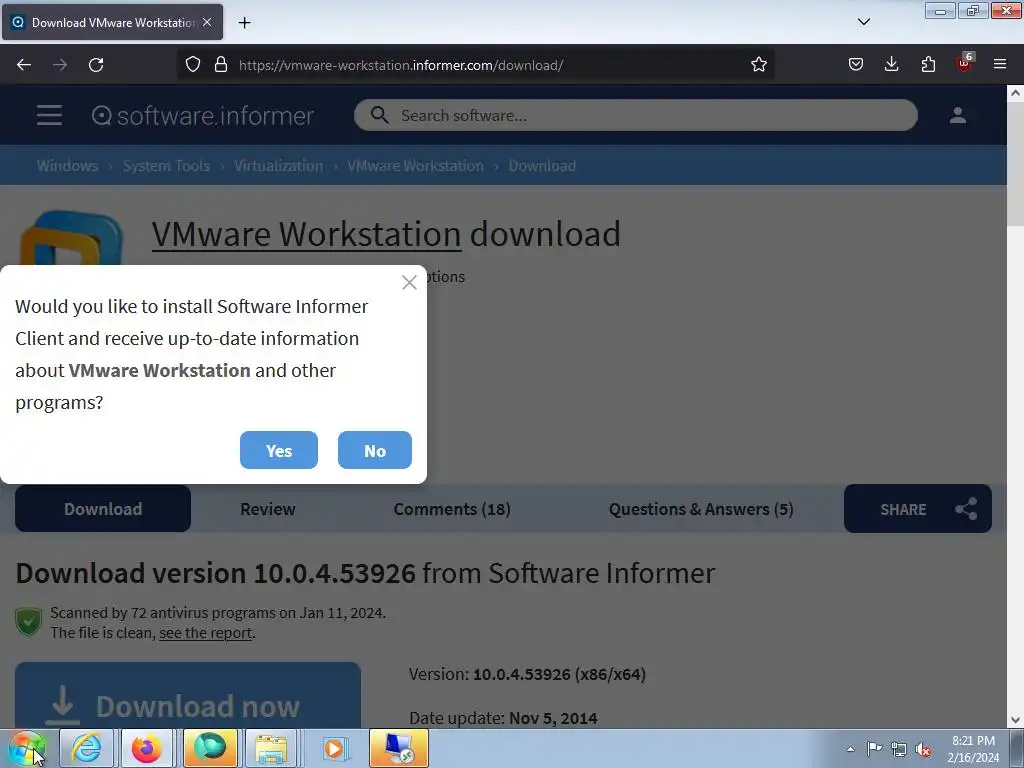This screenshot has width=1024, height=768.
Task: Click the green shield scan icon
Action: [29, 622]
